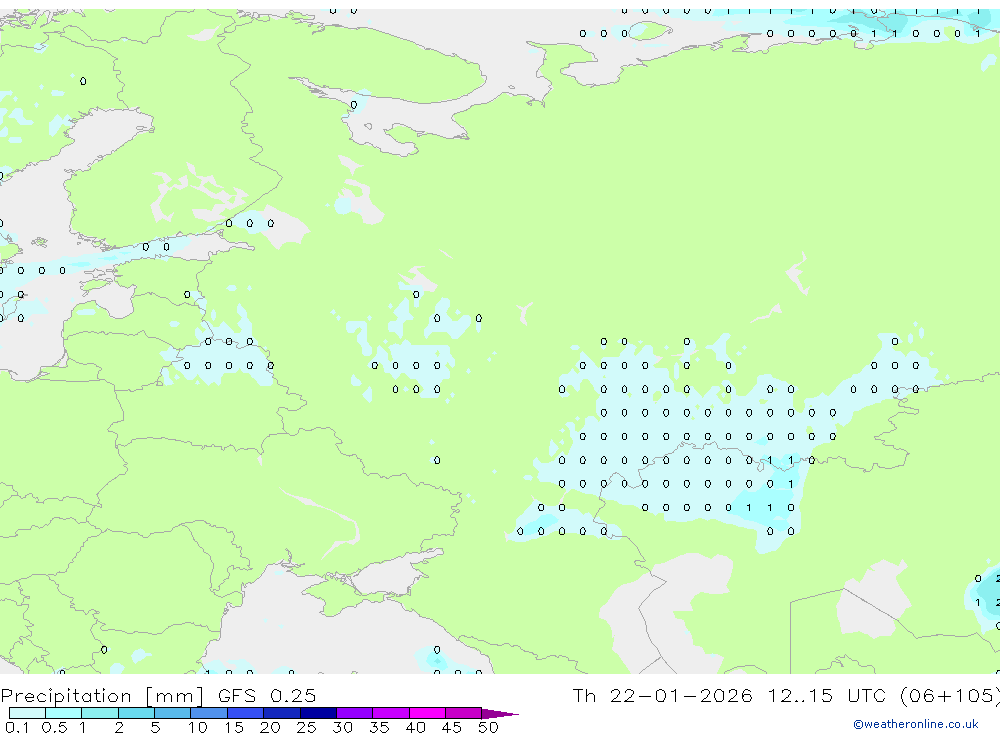Click the 15–20 mm legend color segment
The height and width of the screenshot is (733, 1000).
tap(245, 713)
